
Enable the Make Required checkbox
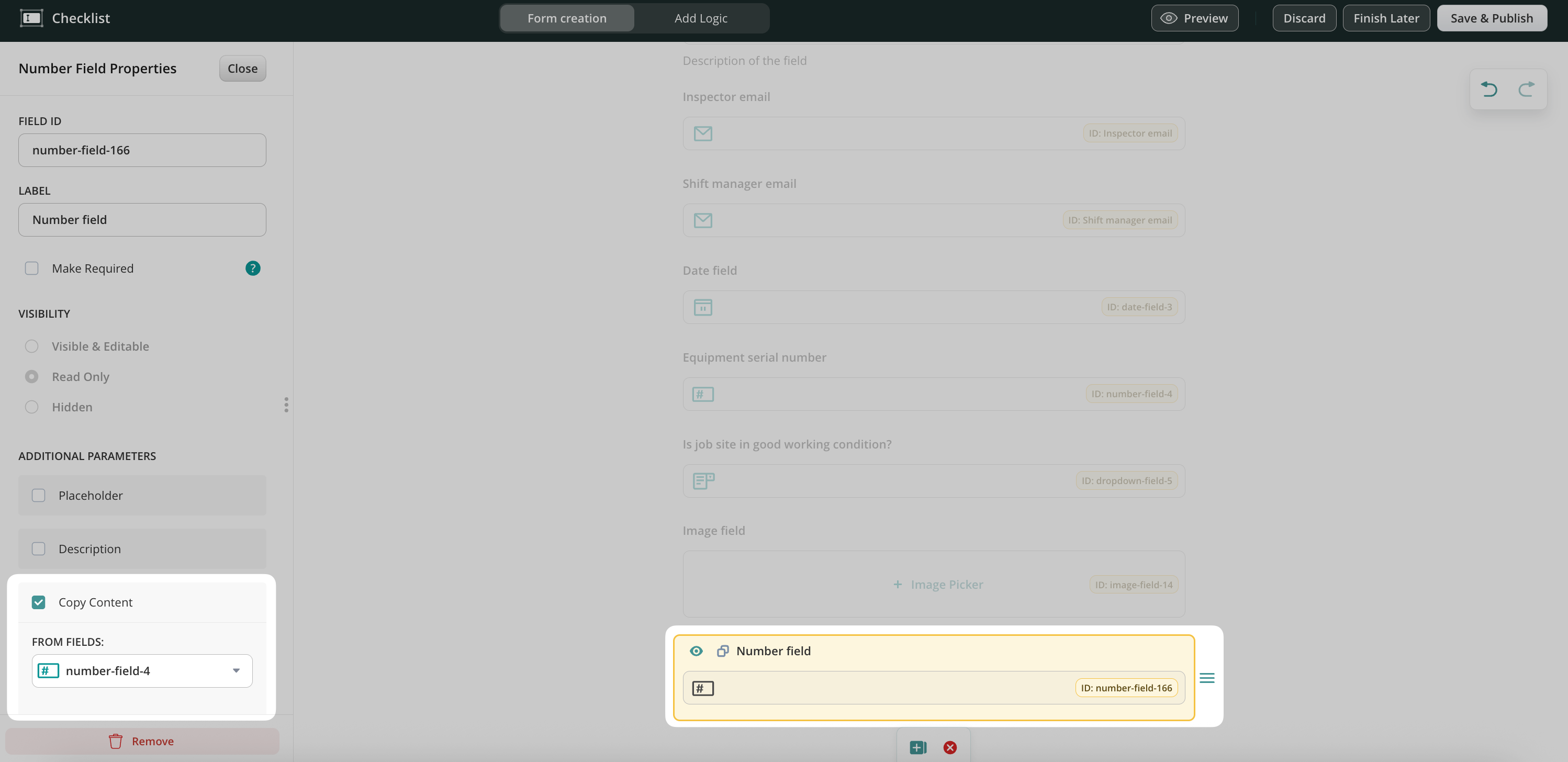pos(31,268)
